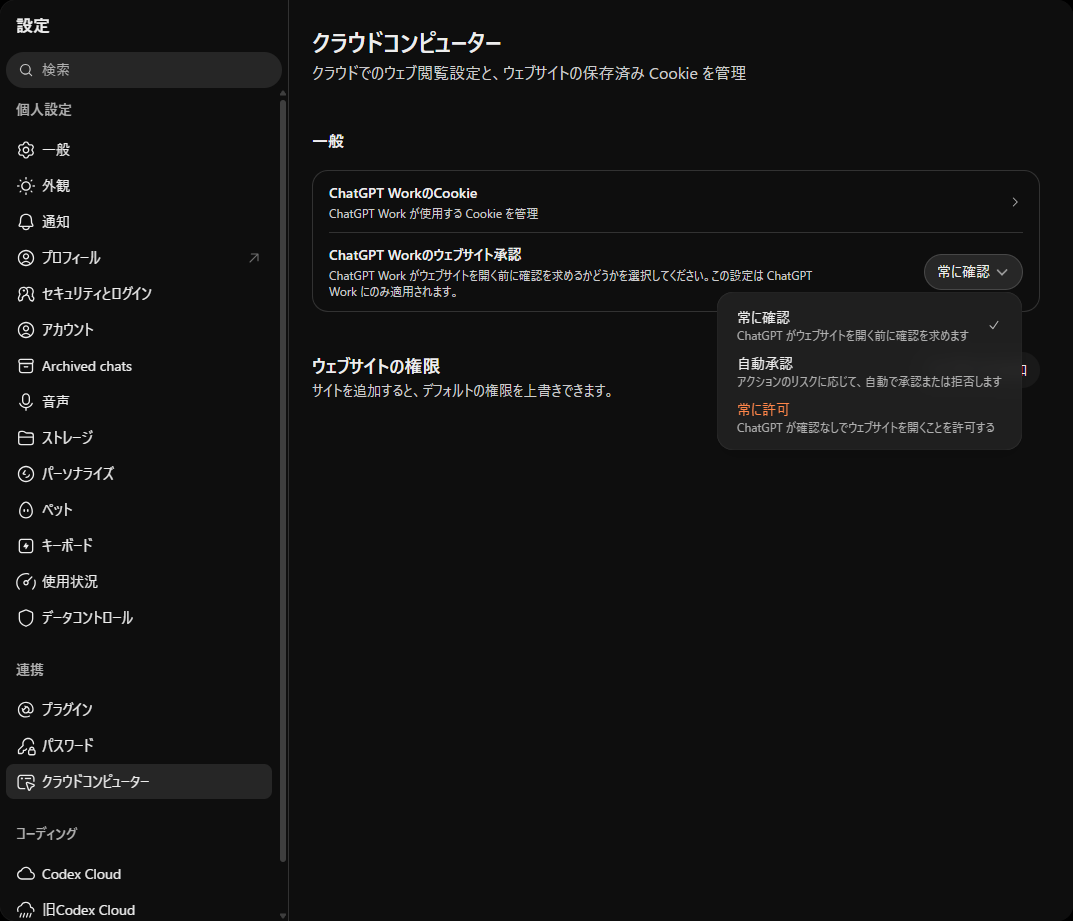Click the ウェブサイトの権限 heading
The width and height of the screenshot is (1073, 921).
pyautogui.click(x=376, y=366)
